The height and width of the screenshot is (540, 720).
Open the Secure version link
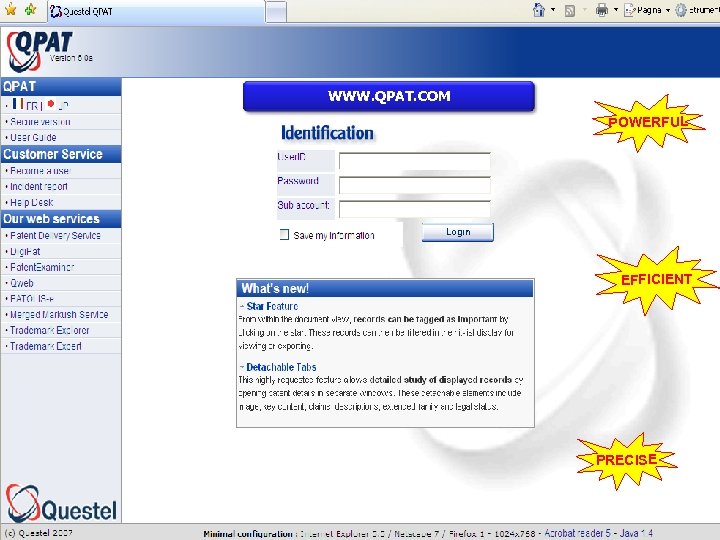pyautogui.click(x=40, y=122)
